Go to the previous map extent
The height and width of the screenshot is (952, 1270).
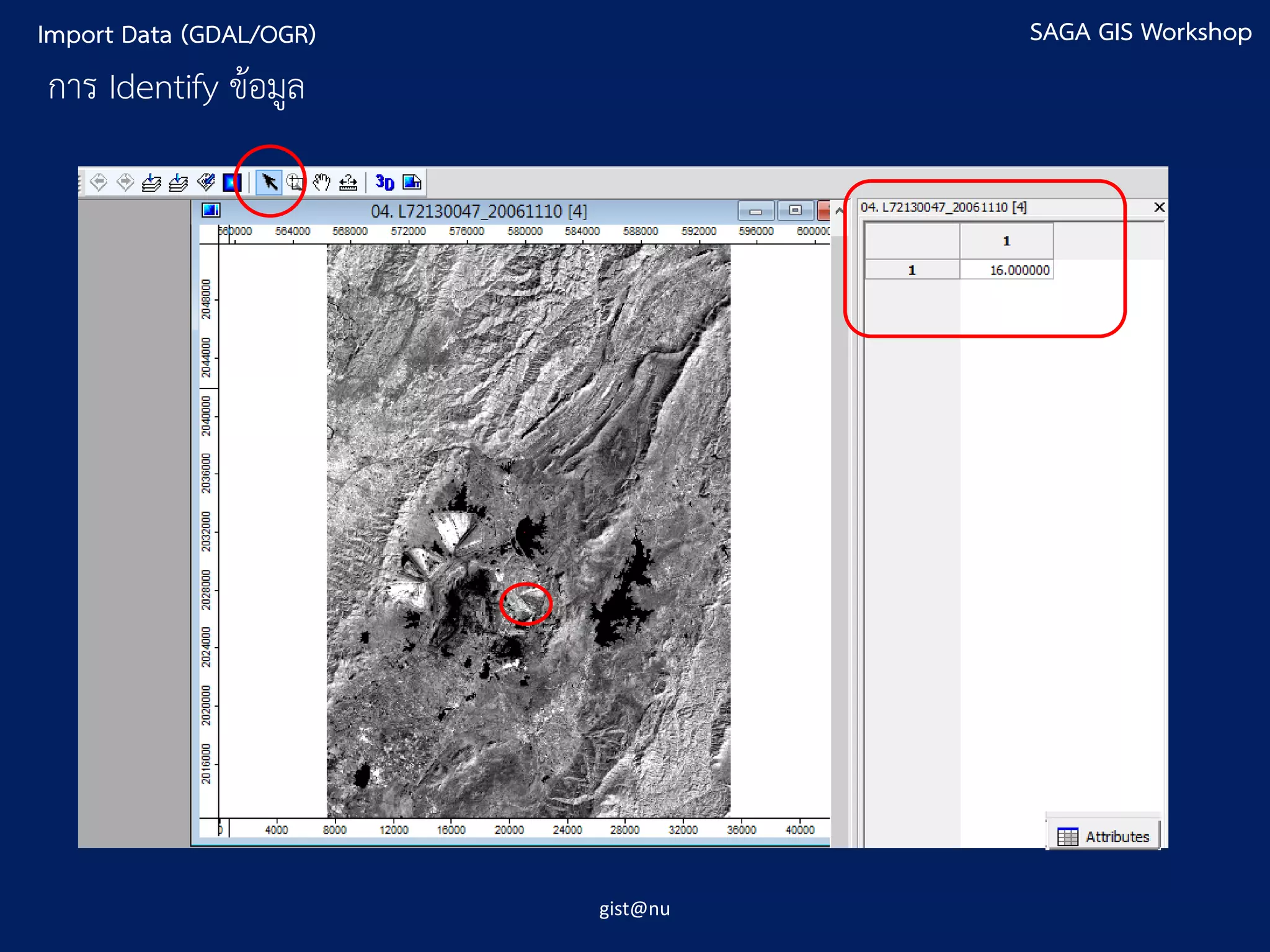tap(99, 183)
